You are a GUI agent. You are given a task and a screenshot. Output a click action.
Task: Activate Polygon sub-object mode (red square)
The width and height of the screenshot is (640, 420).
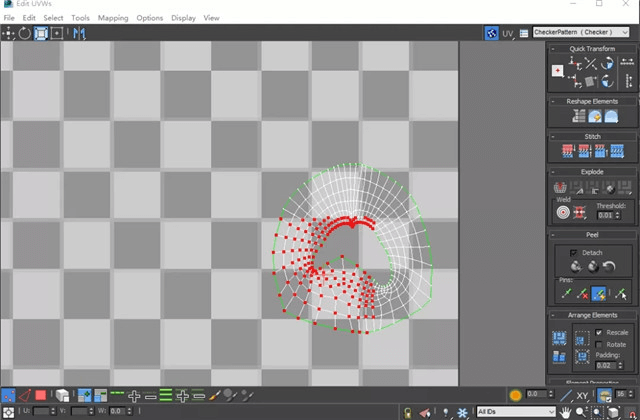click(x=41, y=396)
